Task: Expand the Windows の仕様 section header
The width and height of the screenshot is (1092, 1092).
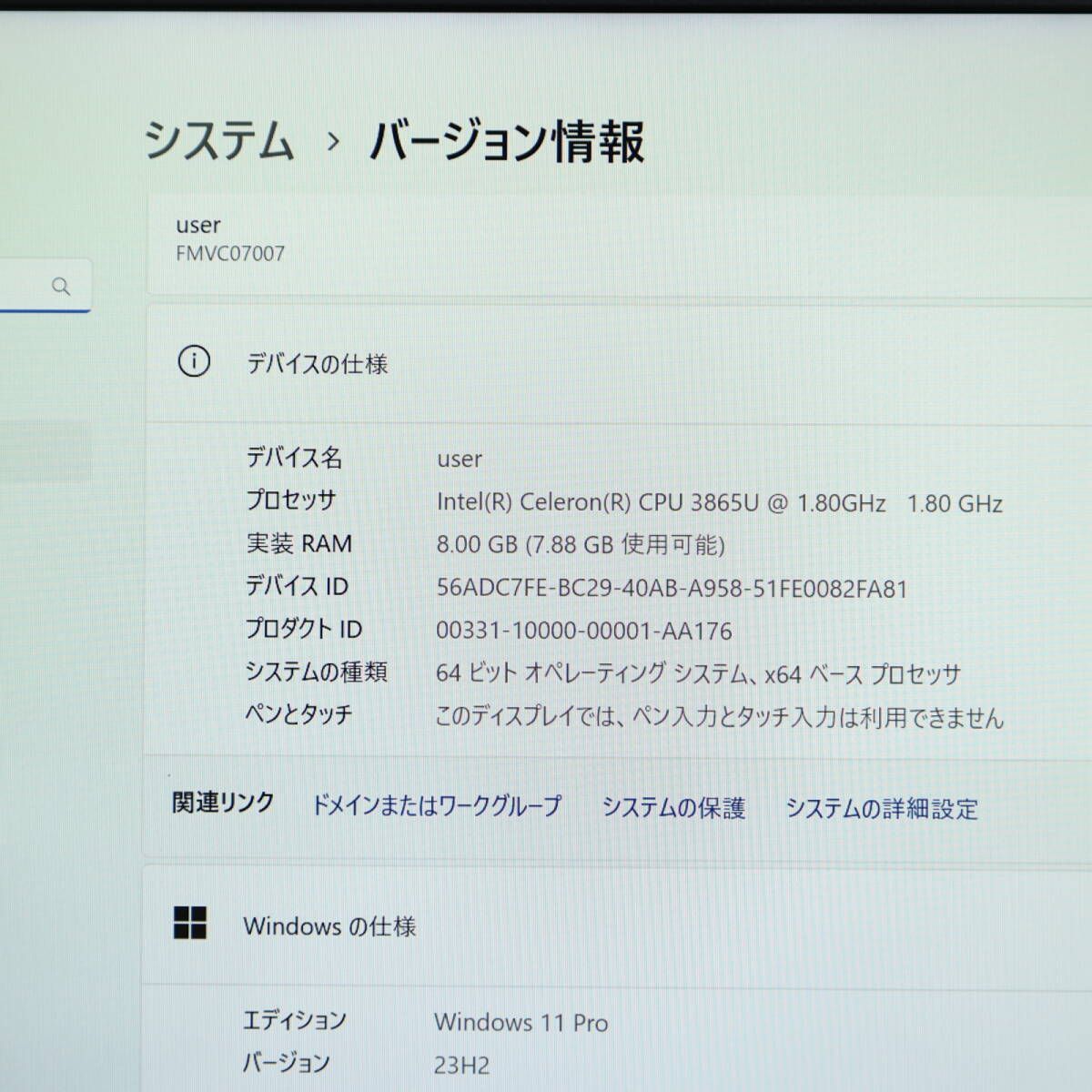Action: tap(619, 925)
